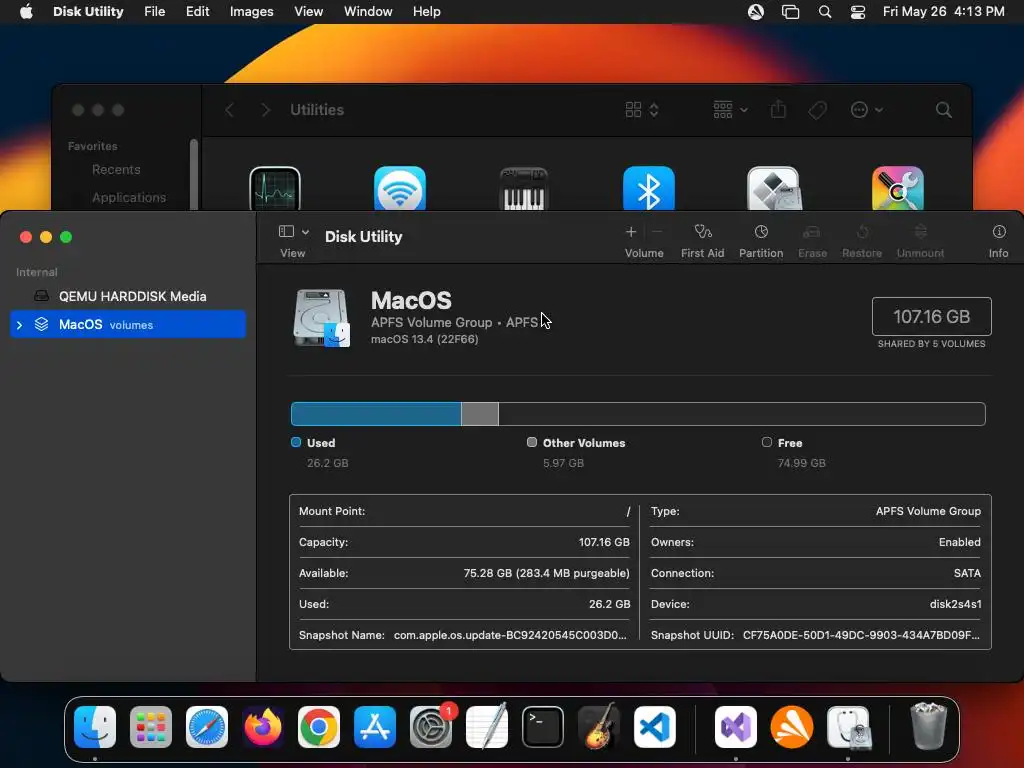Open Finder from the Dock
Image resolution: width=1024 pixels, height=768 pixels.
[95, 727]
